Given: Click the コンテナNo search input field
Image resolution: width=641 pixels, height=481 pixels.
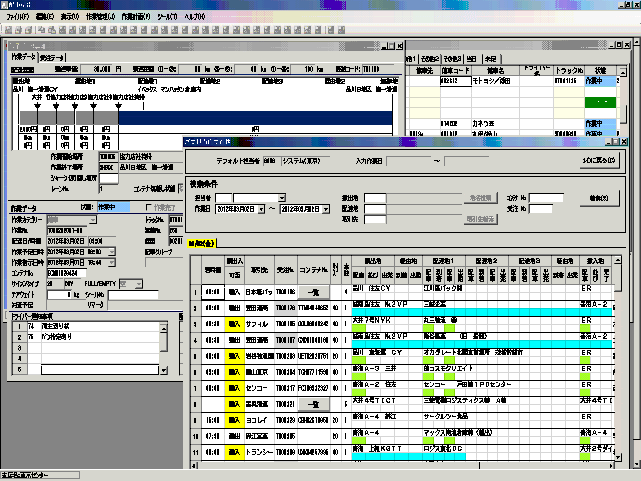Looking at the screenshot, I should coord(546,198).
